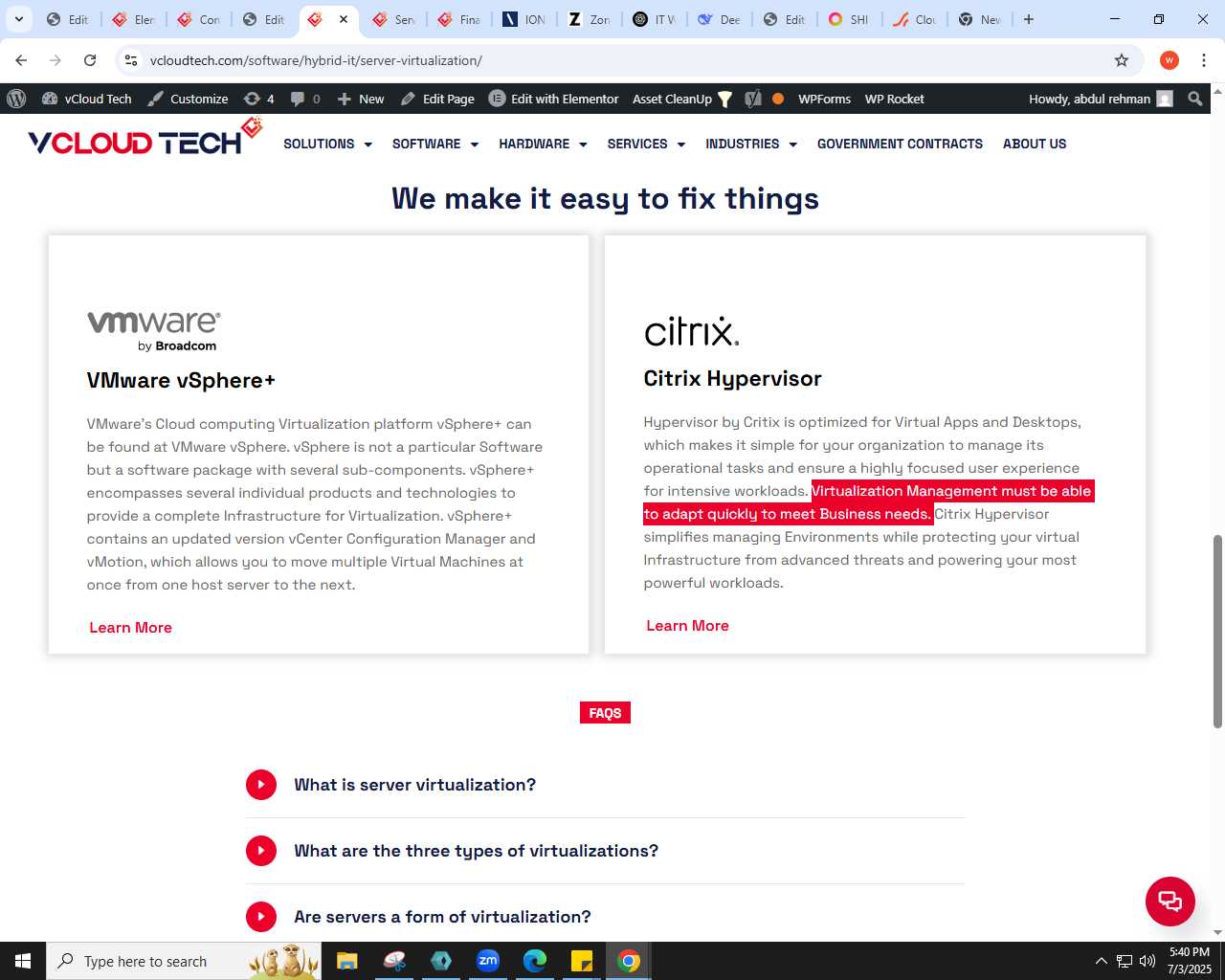This screenshot has width=1225, height=980.
Task: Open Zoom from taskbar
Action: 488,961
